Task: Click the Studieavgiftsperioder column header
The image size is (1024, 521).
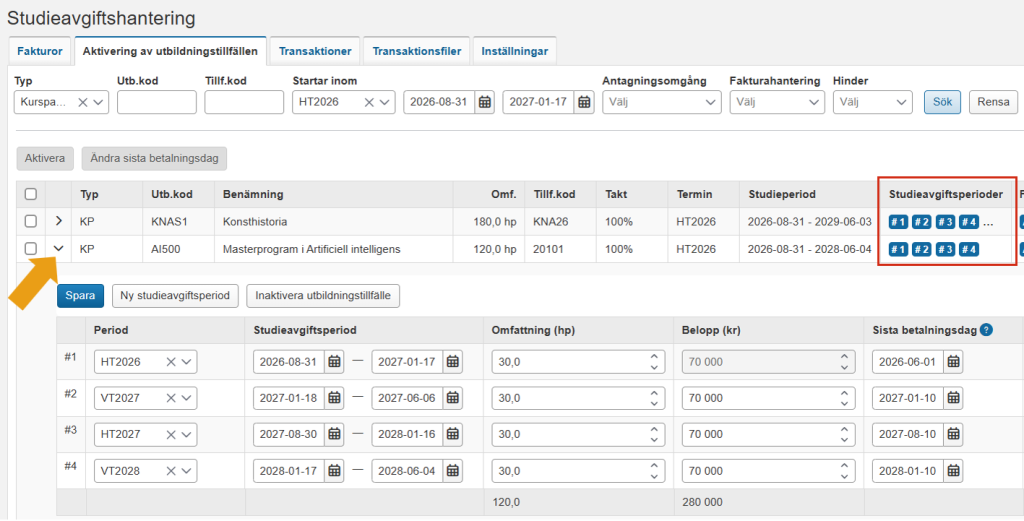Action: tap(946, 195)
